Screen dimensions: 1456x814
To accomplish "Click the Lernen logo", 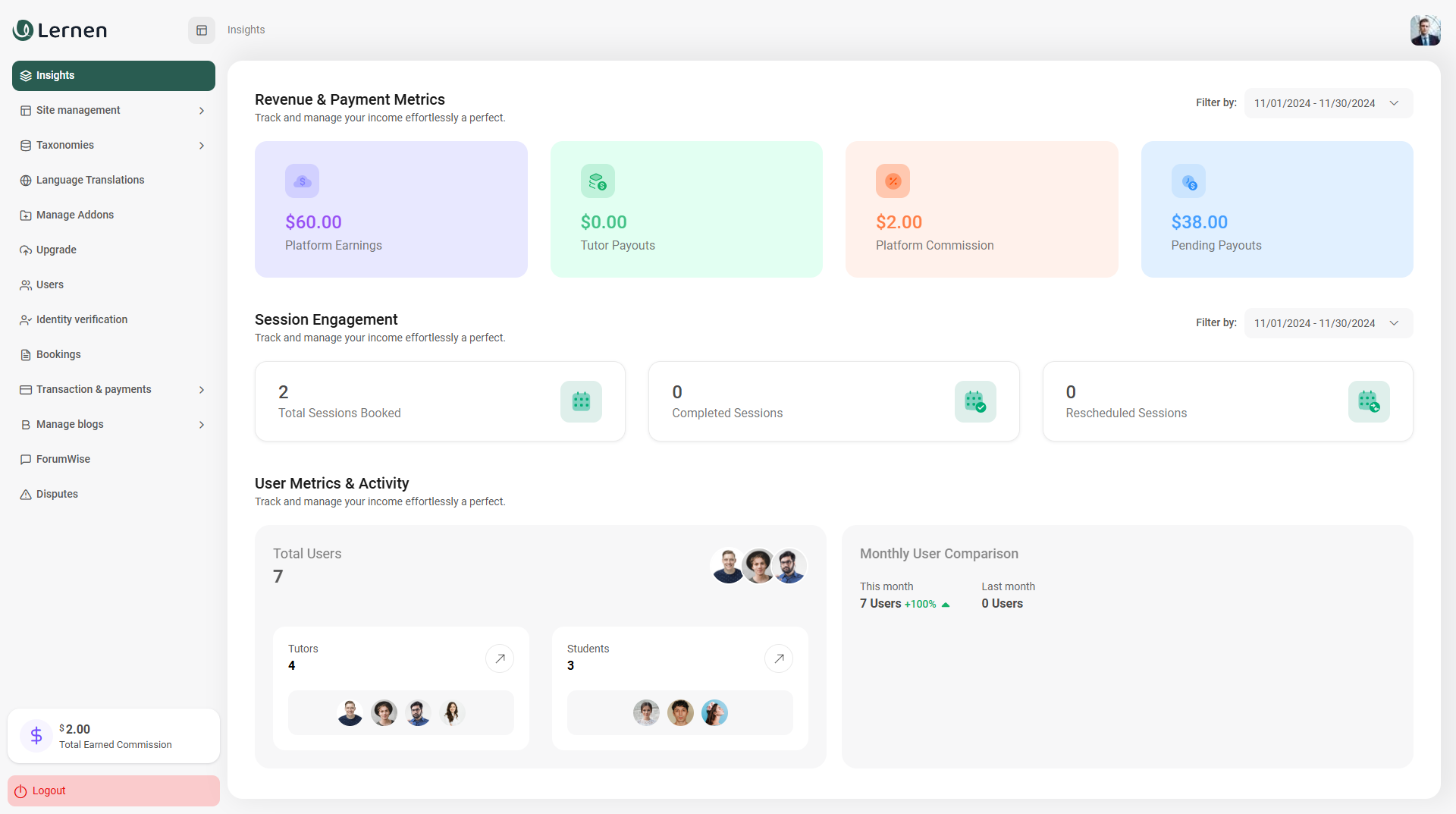I will point(61,30).
